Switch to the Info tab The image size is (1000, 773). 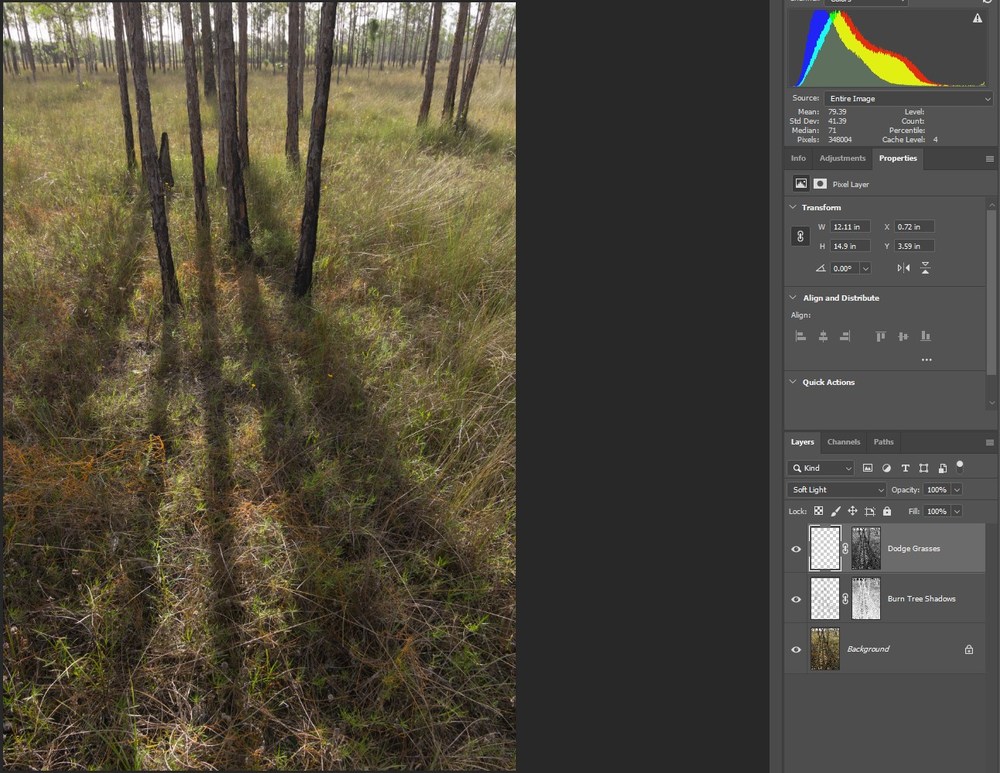[798, 158]
